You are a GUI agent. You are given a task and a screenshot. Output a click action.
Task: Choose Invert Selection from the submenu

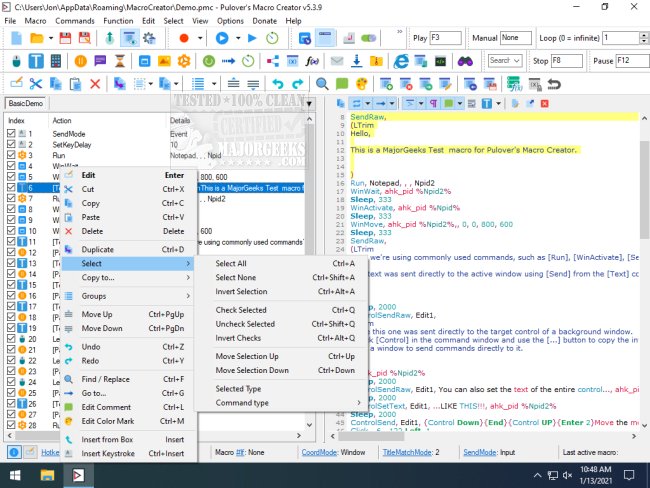(x=241, y=291)
